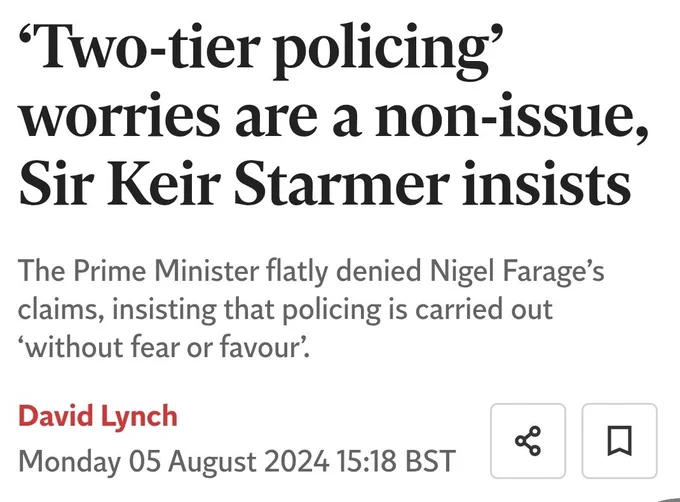Click the word 'insists' ending the headline
680x502 pixels.
pos(546,183)
